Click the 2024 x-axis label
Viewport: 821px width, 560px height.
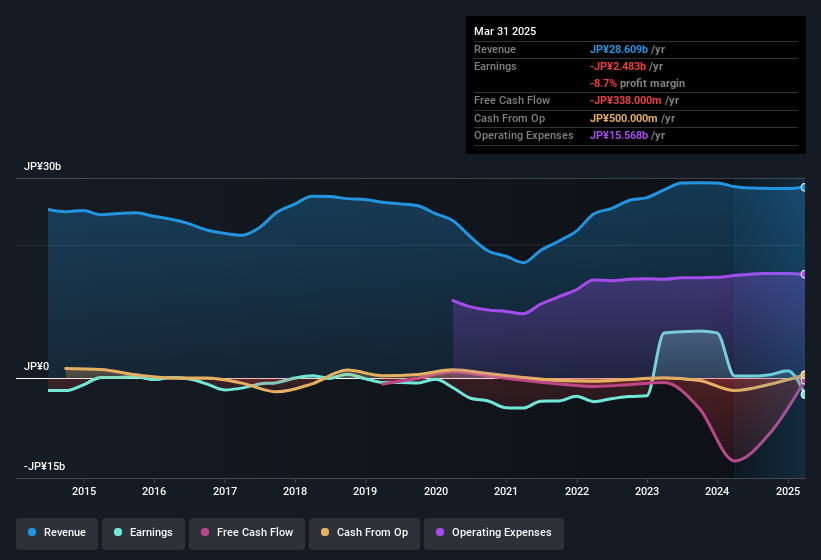pos(717,491)
